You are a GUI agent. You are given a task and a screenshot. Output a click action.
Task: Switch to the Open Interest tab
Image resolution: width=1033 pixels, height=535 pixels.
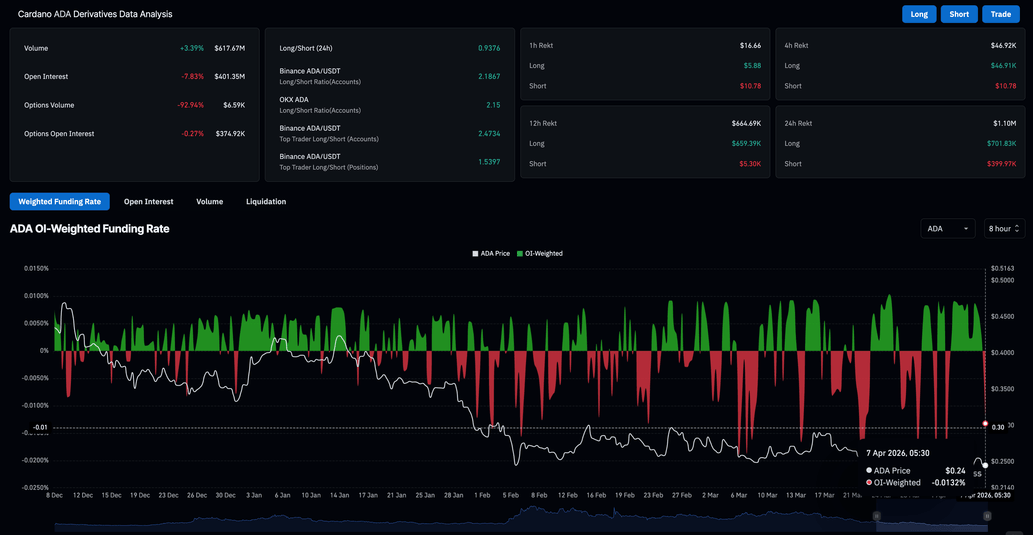click(148, 202)
